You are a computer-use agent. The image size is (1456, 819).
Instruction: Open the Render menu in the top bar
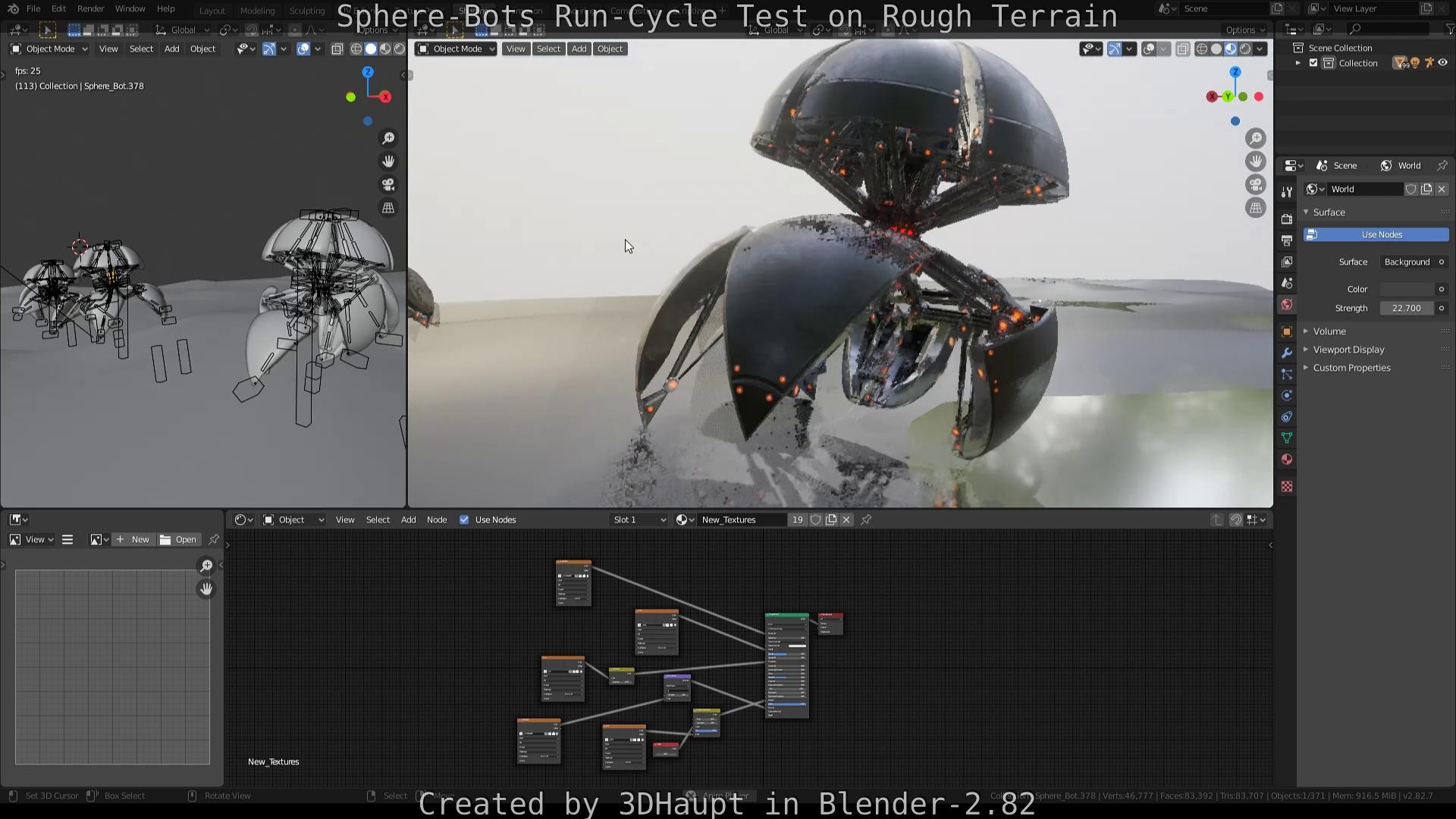(x=91, y=8)
